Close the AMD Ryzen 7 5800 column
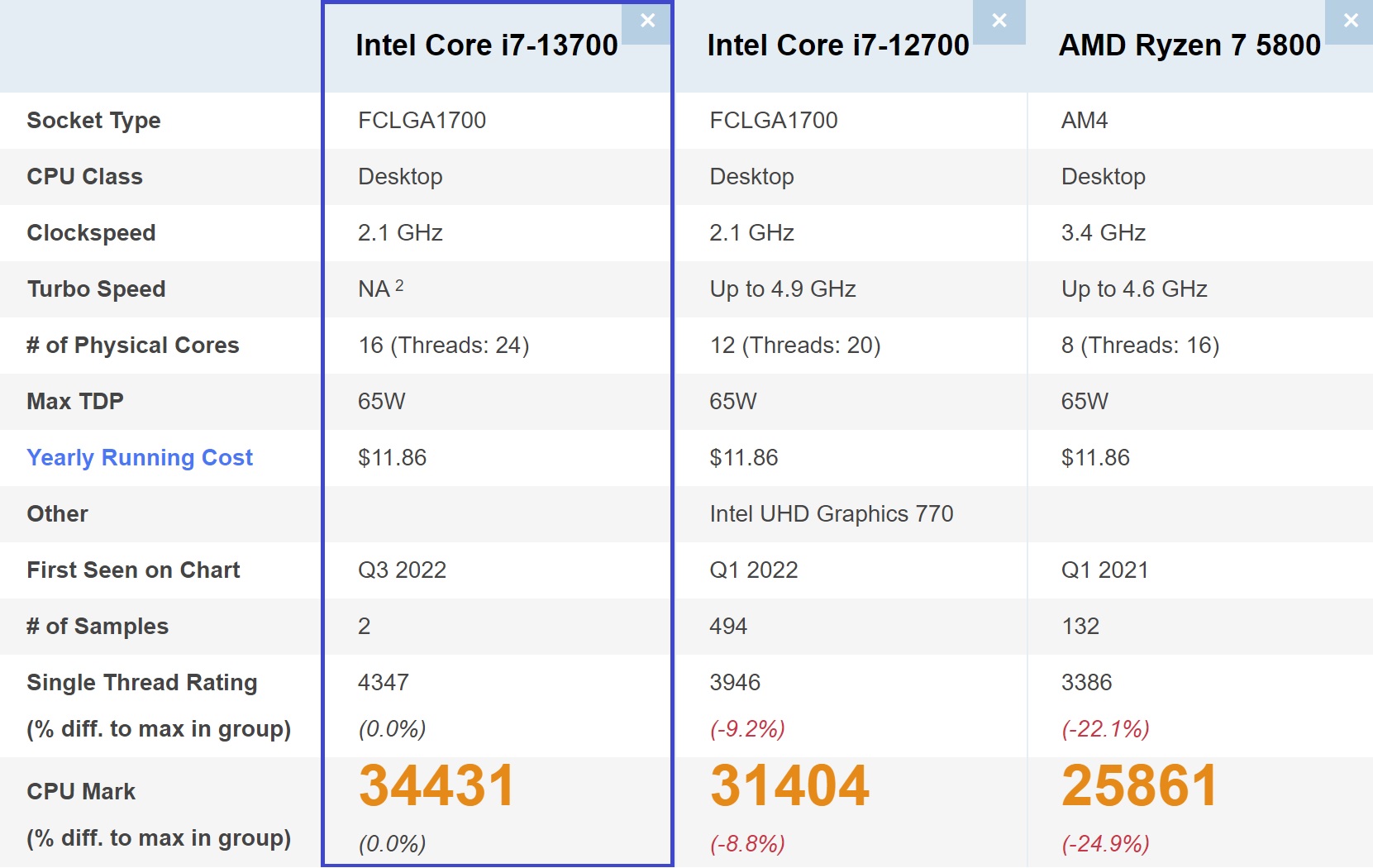Viewport: 1373px width, 868px height. 1350,21
